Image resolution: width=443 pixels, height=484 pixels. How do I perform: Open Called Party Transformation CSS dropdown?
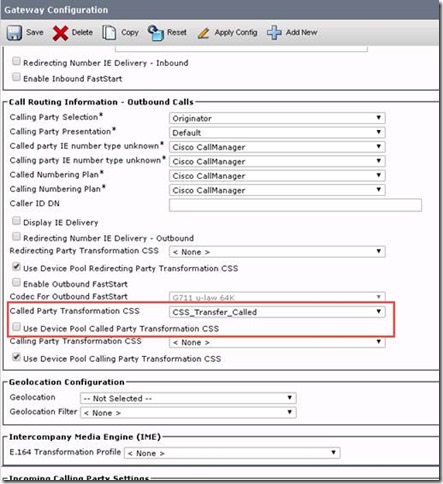click(277, 312)
